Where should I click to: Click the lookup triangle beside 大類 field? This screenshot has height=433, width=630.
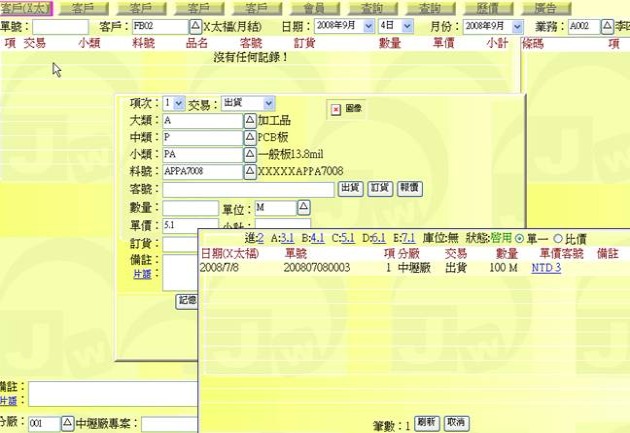coord(250,121)
